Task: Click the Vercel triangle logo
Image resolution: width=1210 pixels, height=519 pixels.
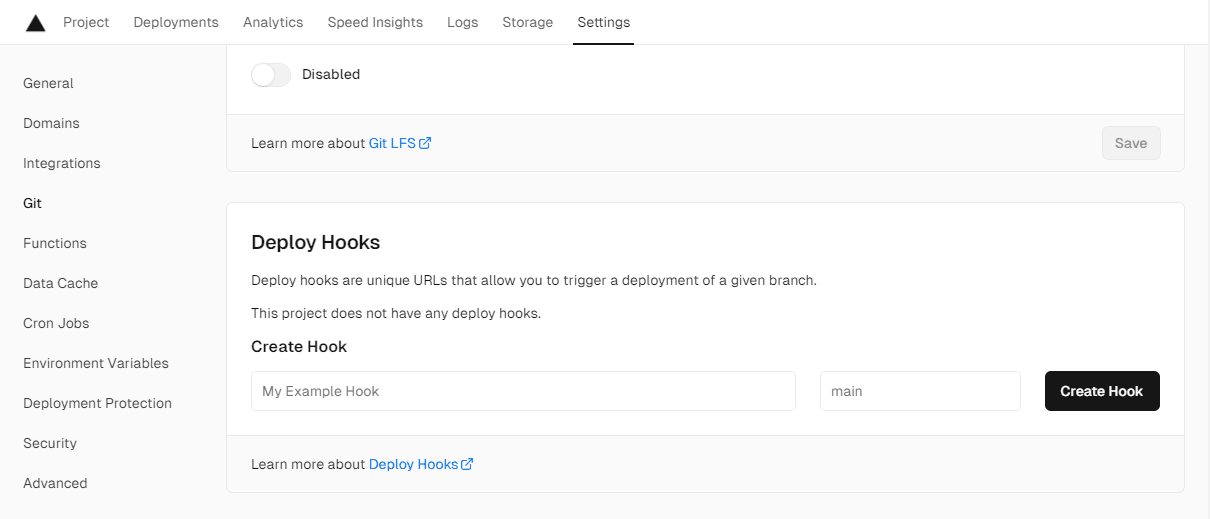Action: (35, 23)
